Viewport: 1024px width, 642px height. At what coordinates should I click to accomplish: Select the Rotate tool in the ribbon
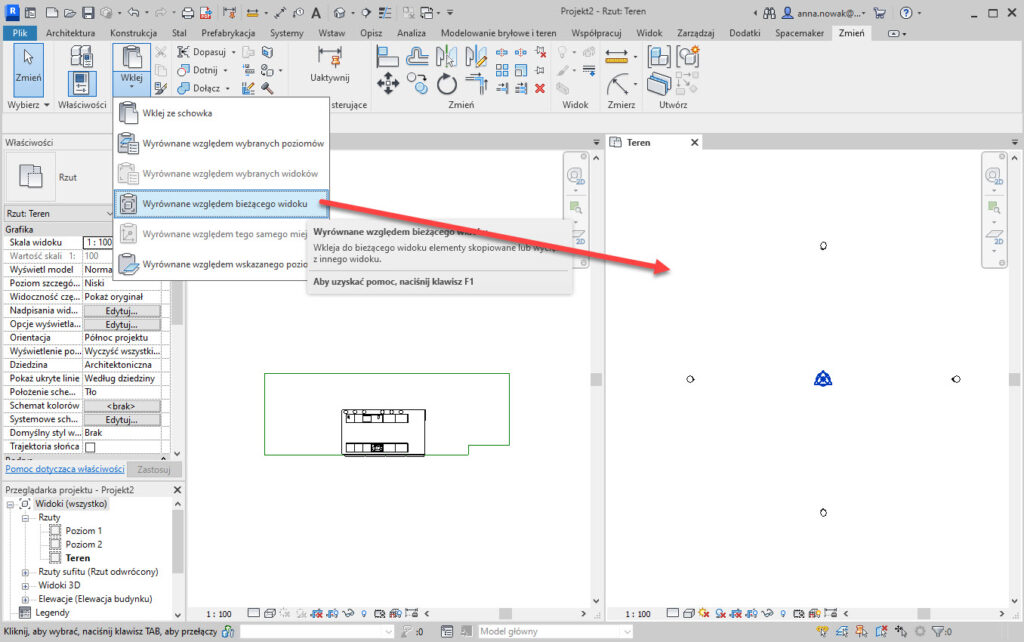click(x=446, y=84)
